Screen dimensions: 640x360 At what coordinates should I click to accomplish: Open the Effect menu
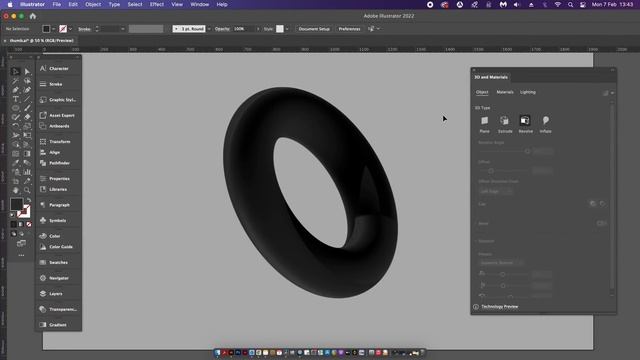(157, 4)
